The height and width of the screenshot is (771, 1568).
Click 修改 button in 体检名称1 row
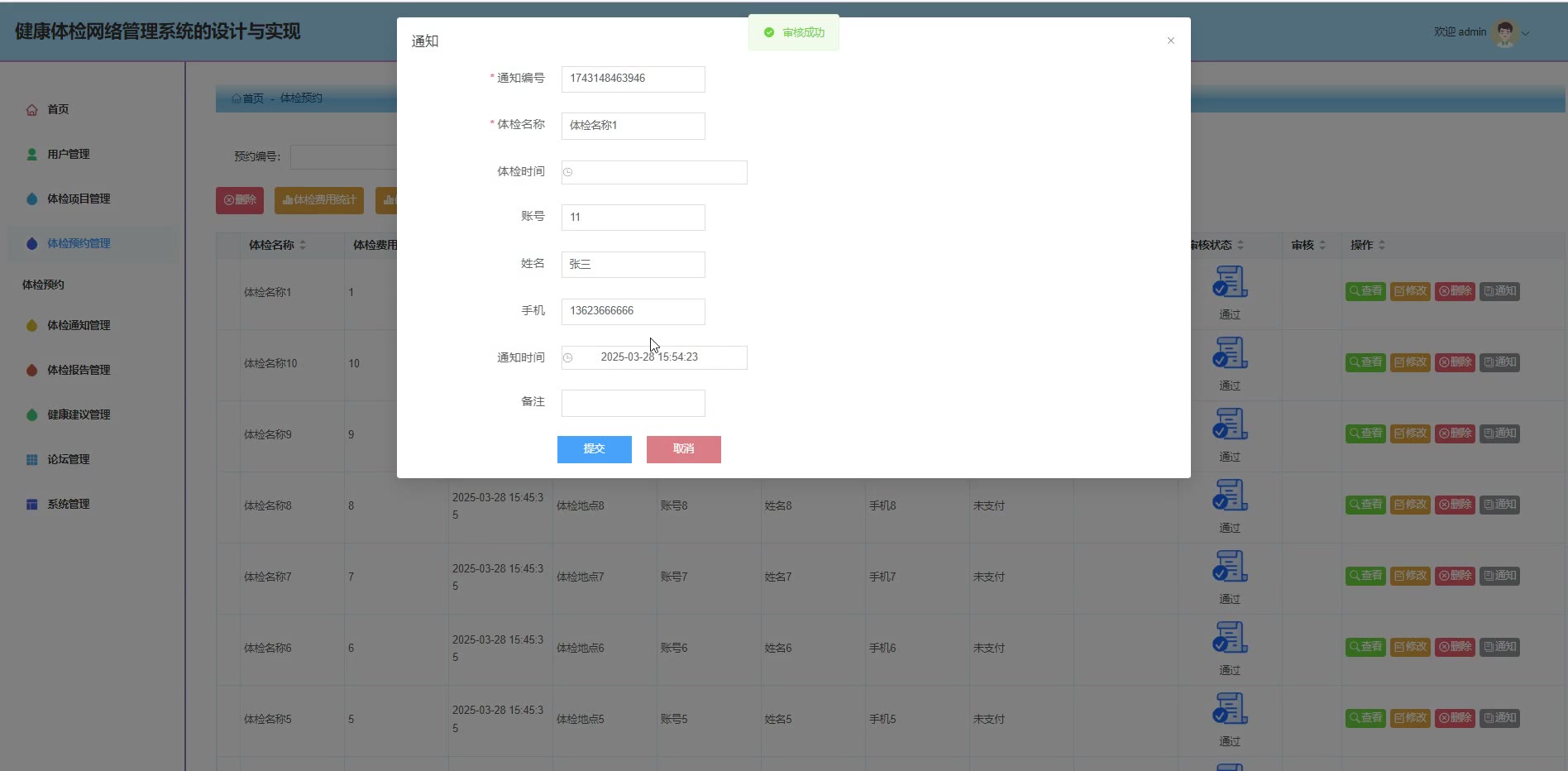[1410, 291]
